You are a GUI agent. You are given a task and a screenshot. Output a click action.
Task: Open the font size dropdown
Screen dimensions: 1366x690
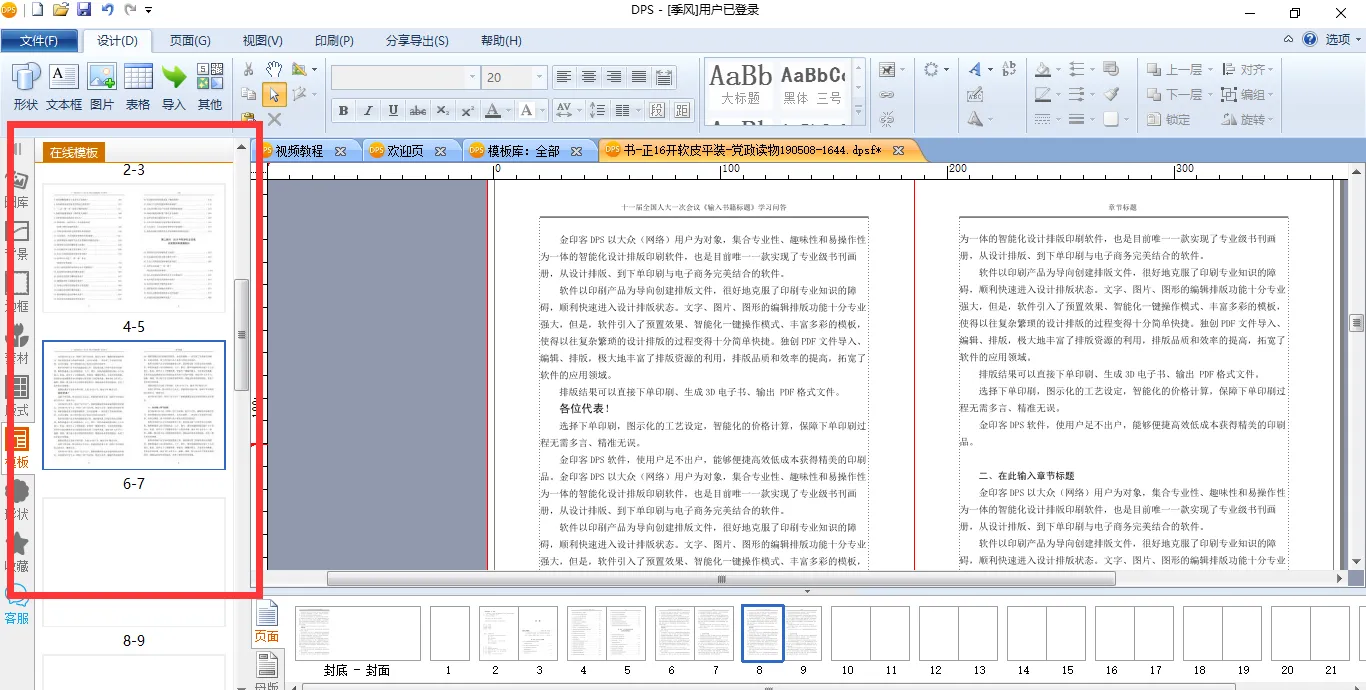pos(540,77)
